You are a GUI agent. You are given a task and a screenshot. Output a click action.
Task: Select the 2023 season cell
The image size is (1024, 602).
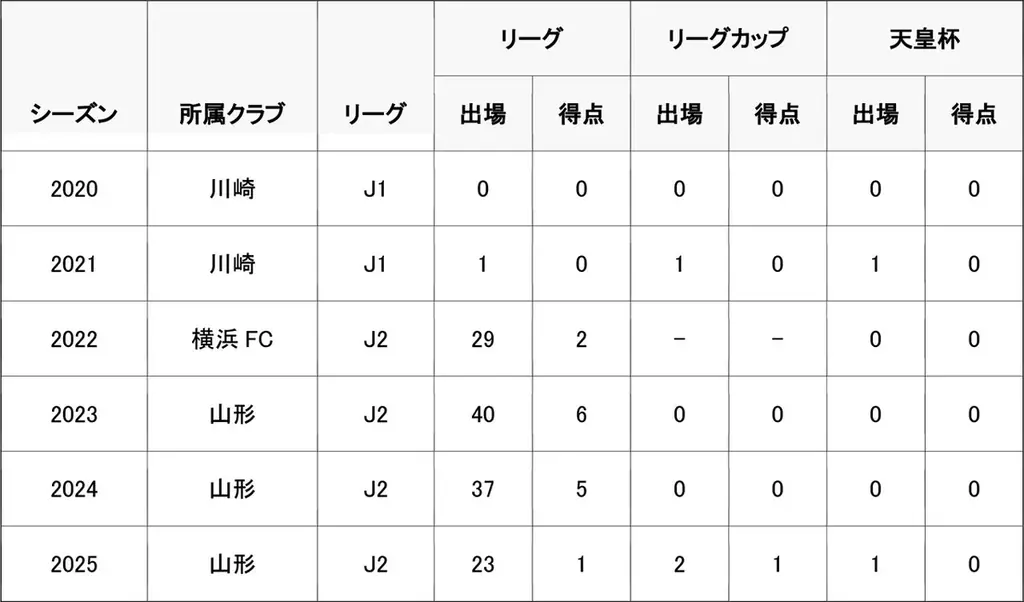click(74, 415)
